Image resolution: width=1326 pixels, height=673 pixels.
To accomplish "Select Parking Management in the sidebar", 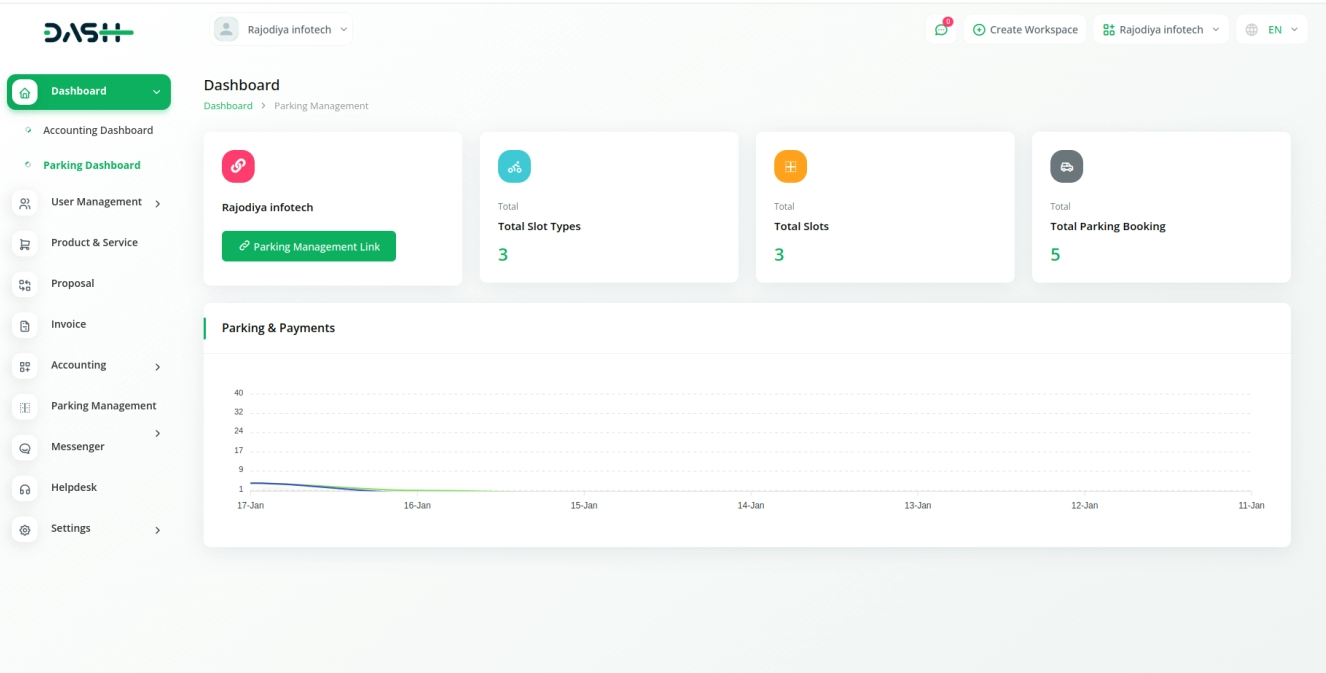I will point(103,406).
